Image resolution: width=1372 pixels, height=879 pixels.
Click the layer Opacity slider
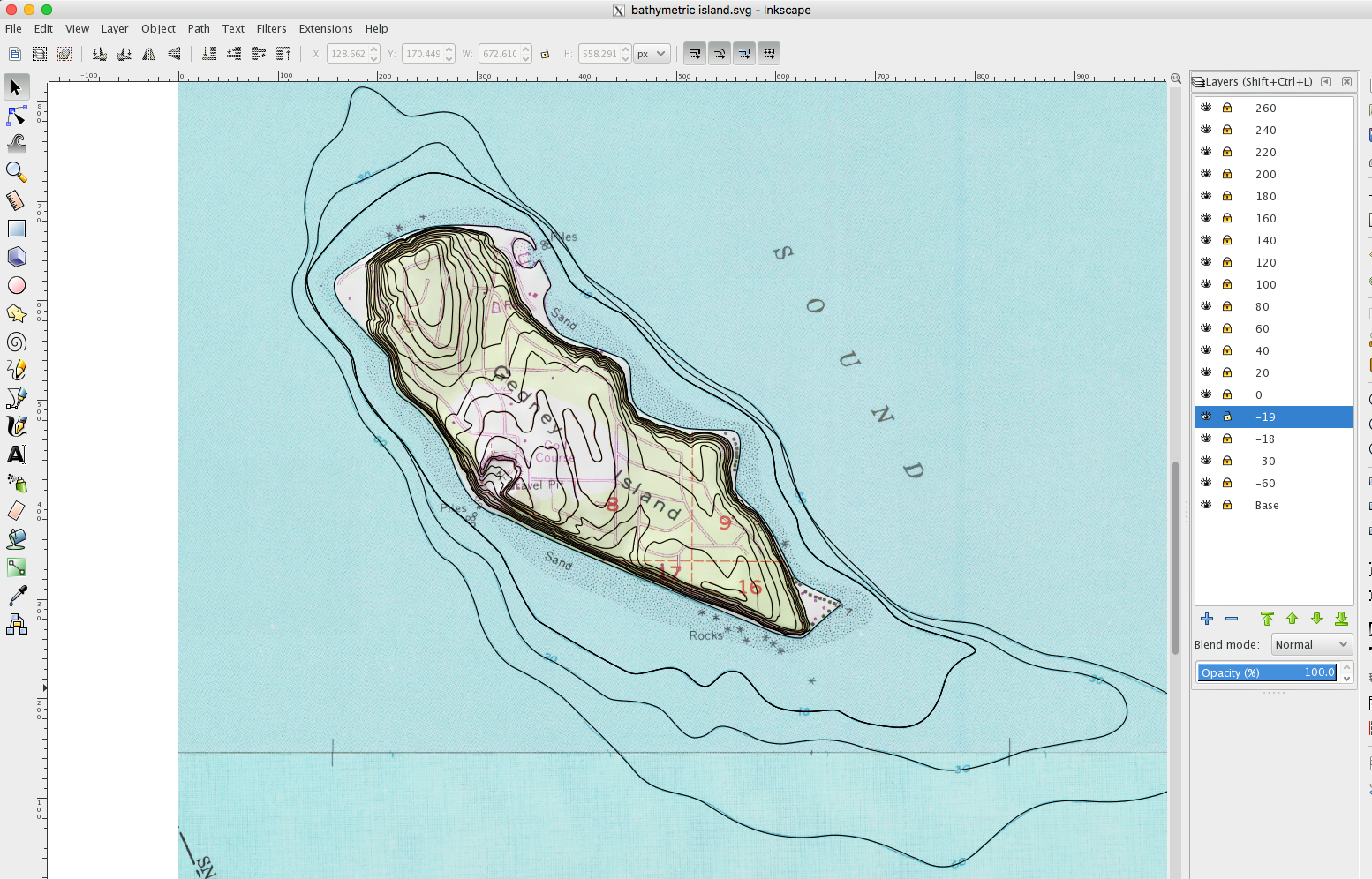(x=1267, y=672)
